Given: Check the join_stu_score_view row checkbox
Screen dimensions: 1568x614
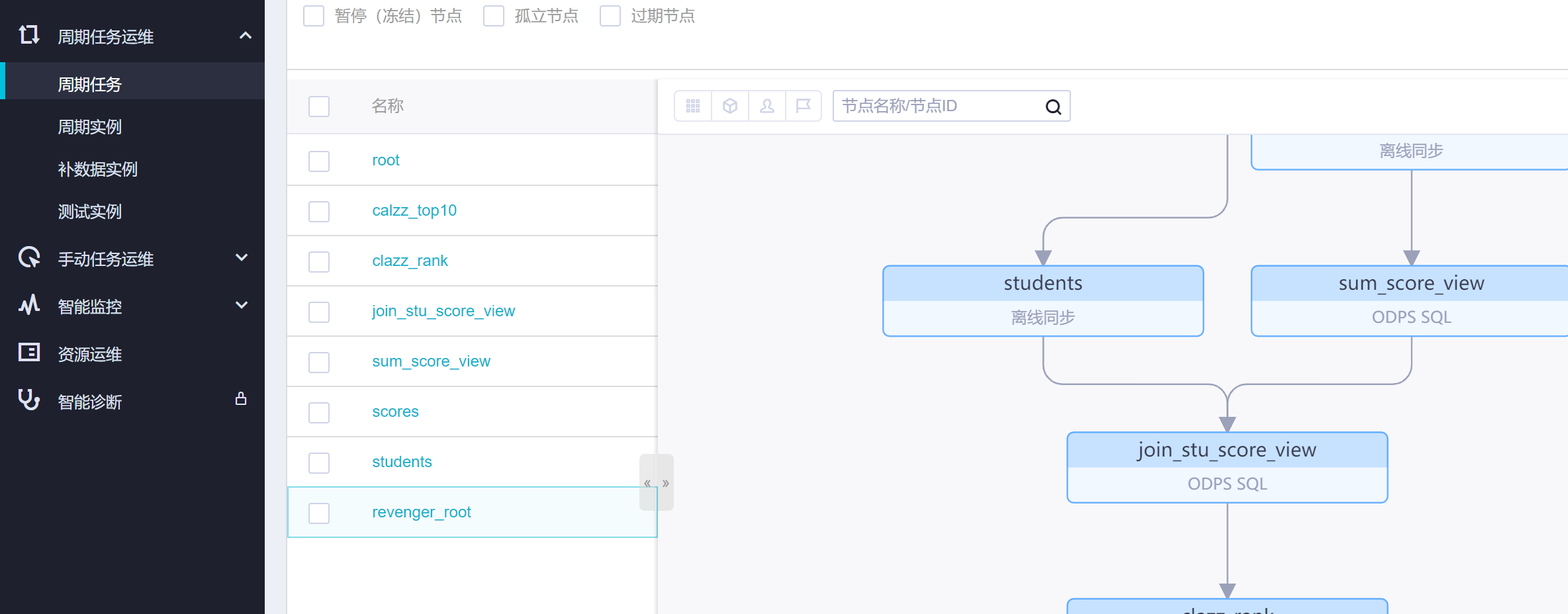Looking at the screenshot, I should click(319, 312).
